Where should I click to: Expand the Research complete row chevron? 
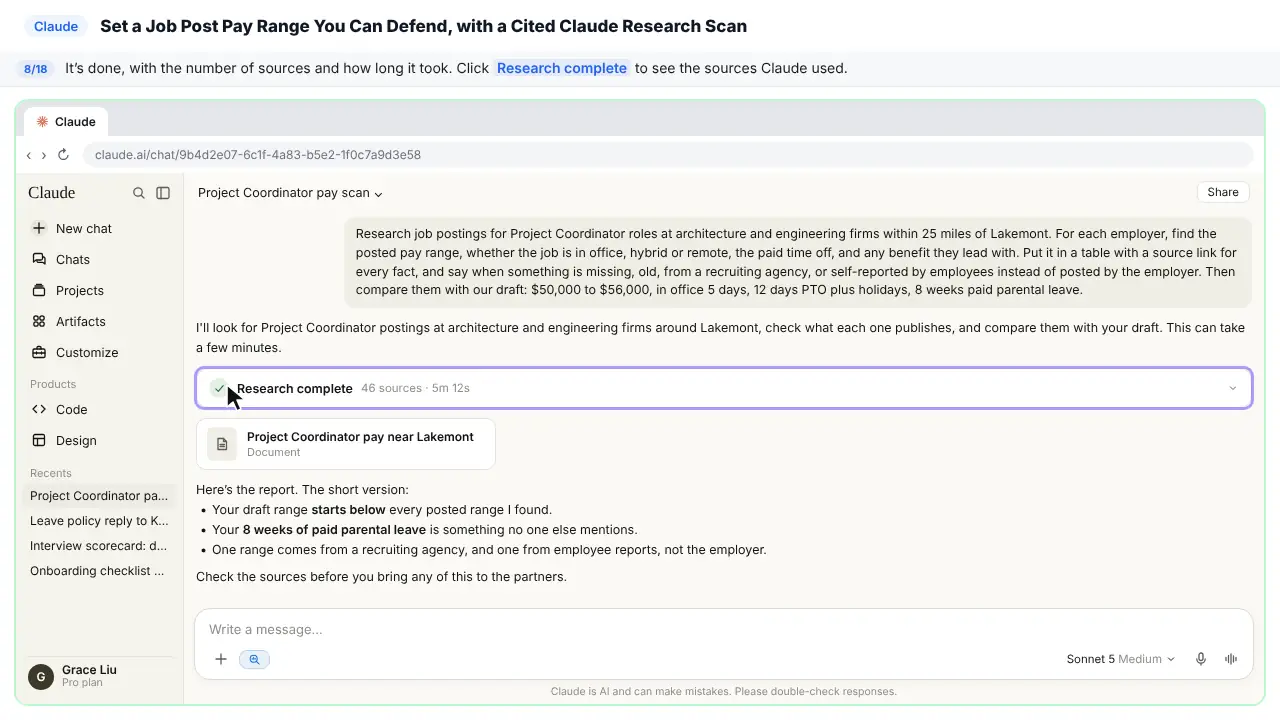[1232, 388]
